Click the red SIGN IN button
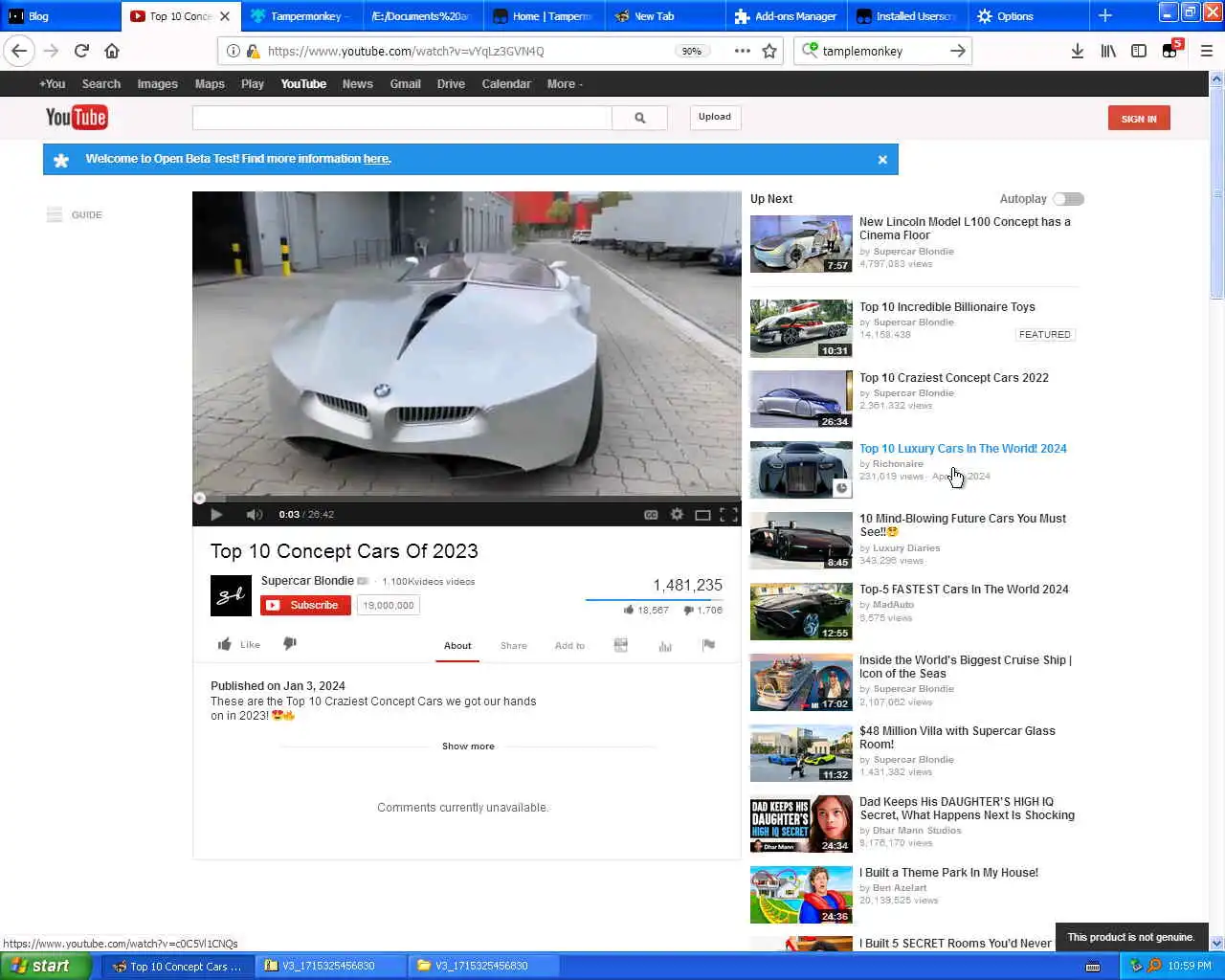 coord(1139,119)
